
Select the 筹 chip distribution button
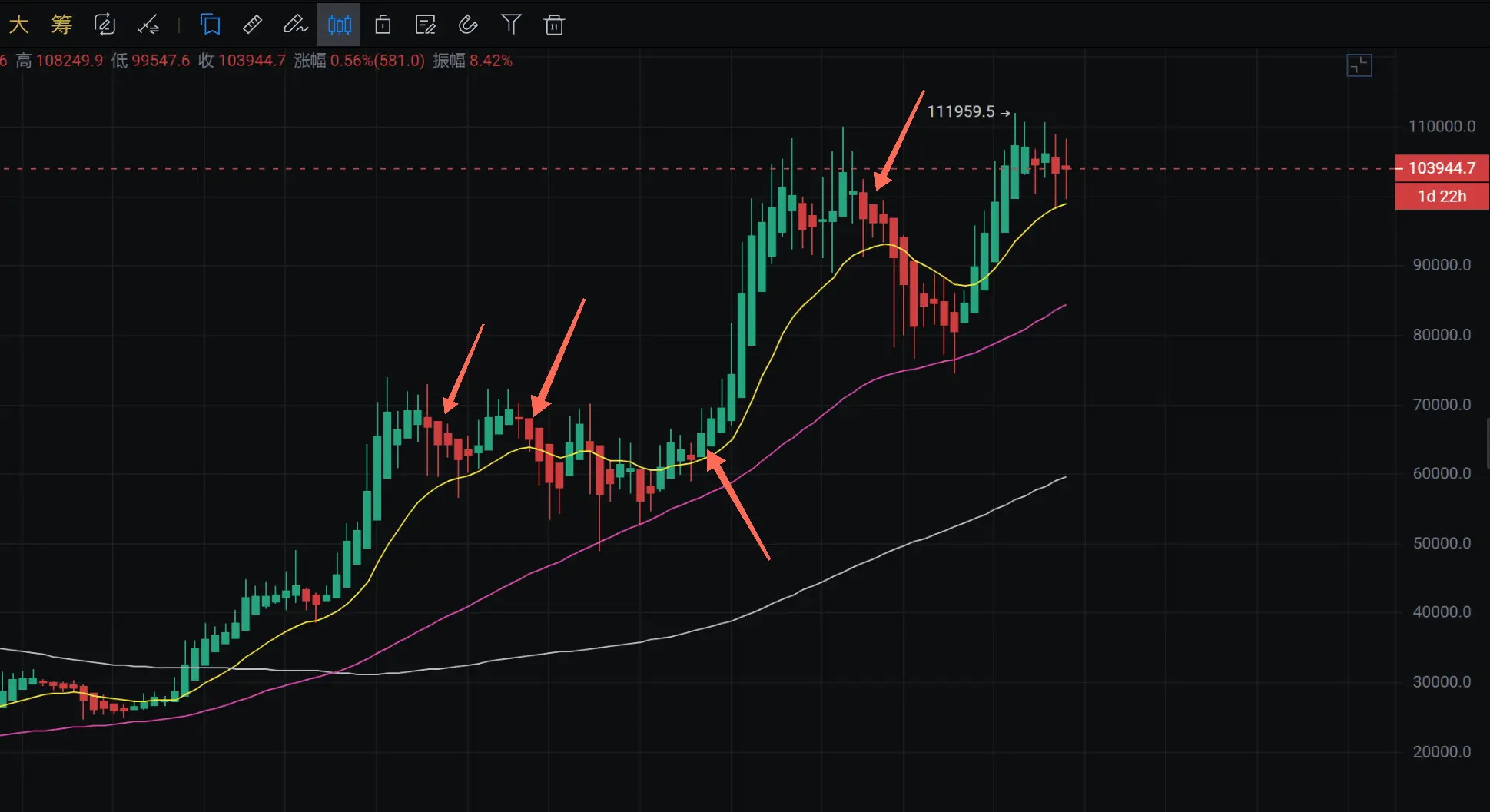(x=61, y=25)
